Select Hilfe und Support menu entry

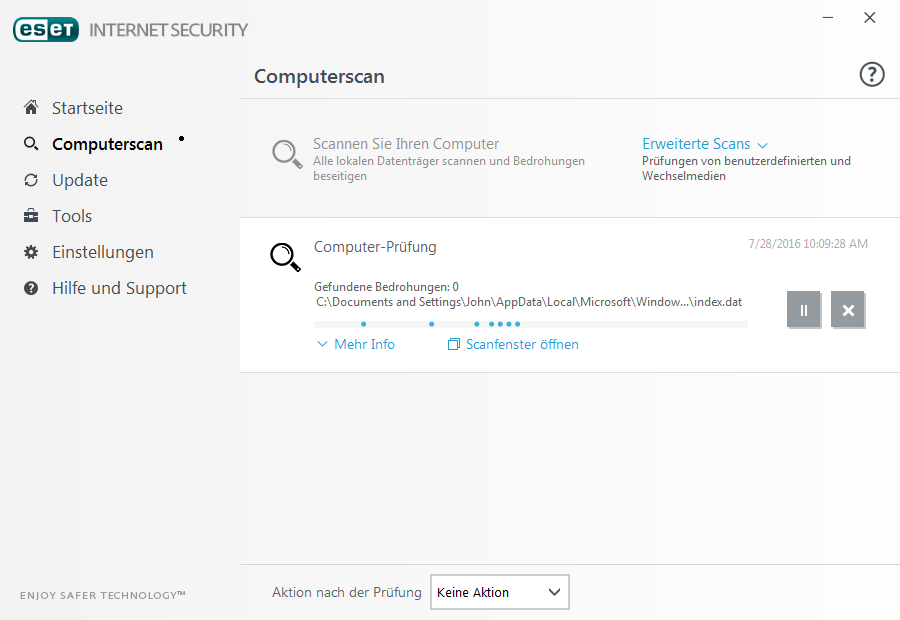click(119, 288)
